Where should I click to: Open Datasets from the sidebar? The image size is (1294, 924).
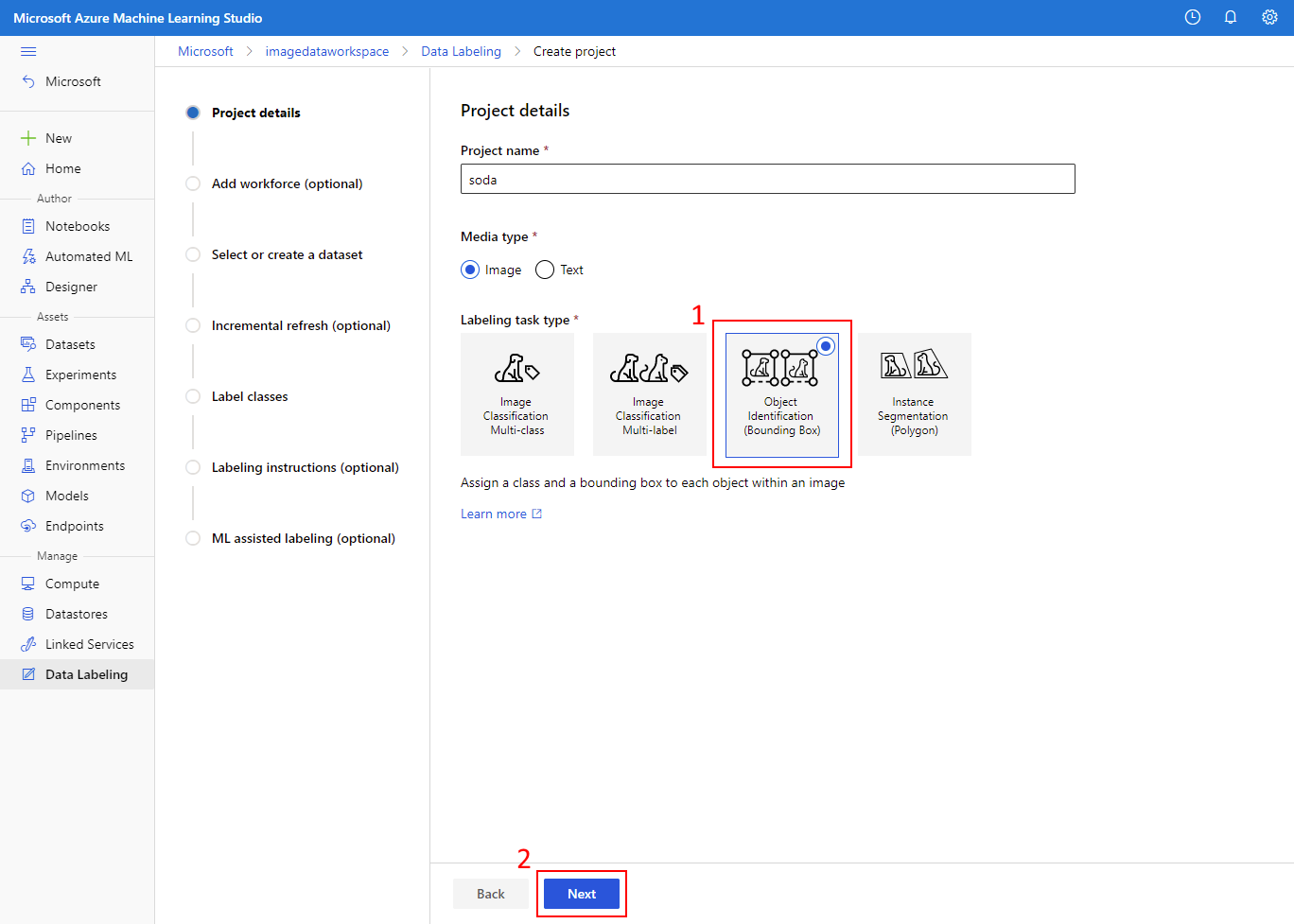(x=78, y=344)
